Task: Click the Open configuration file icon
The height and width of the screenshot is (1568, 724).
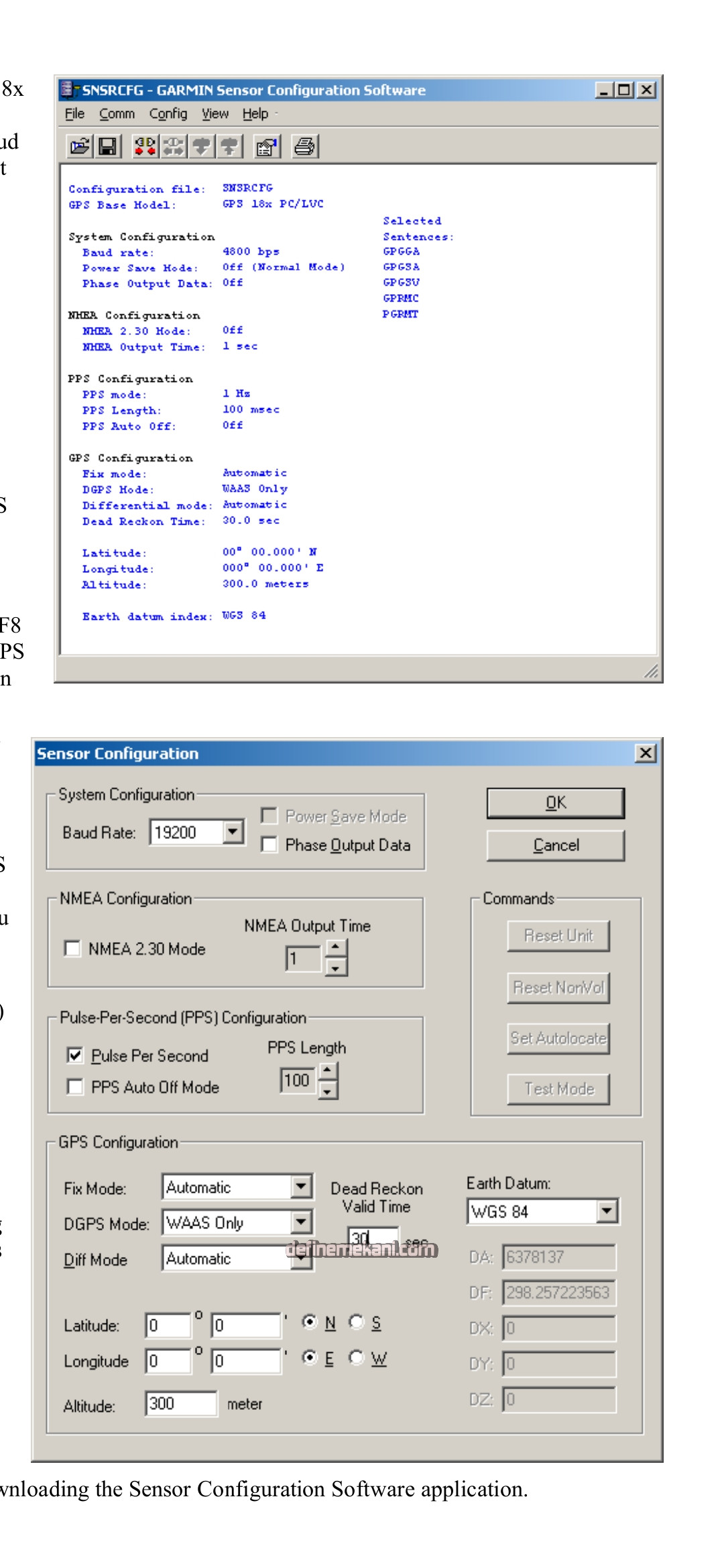Action: tap(80, 146)
